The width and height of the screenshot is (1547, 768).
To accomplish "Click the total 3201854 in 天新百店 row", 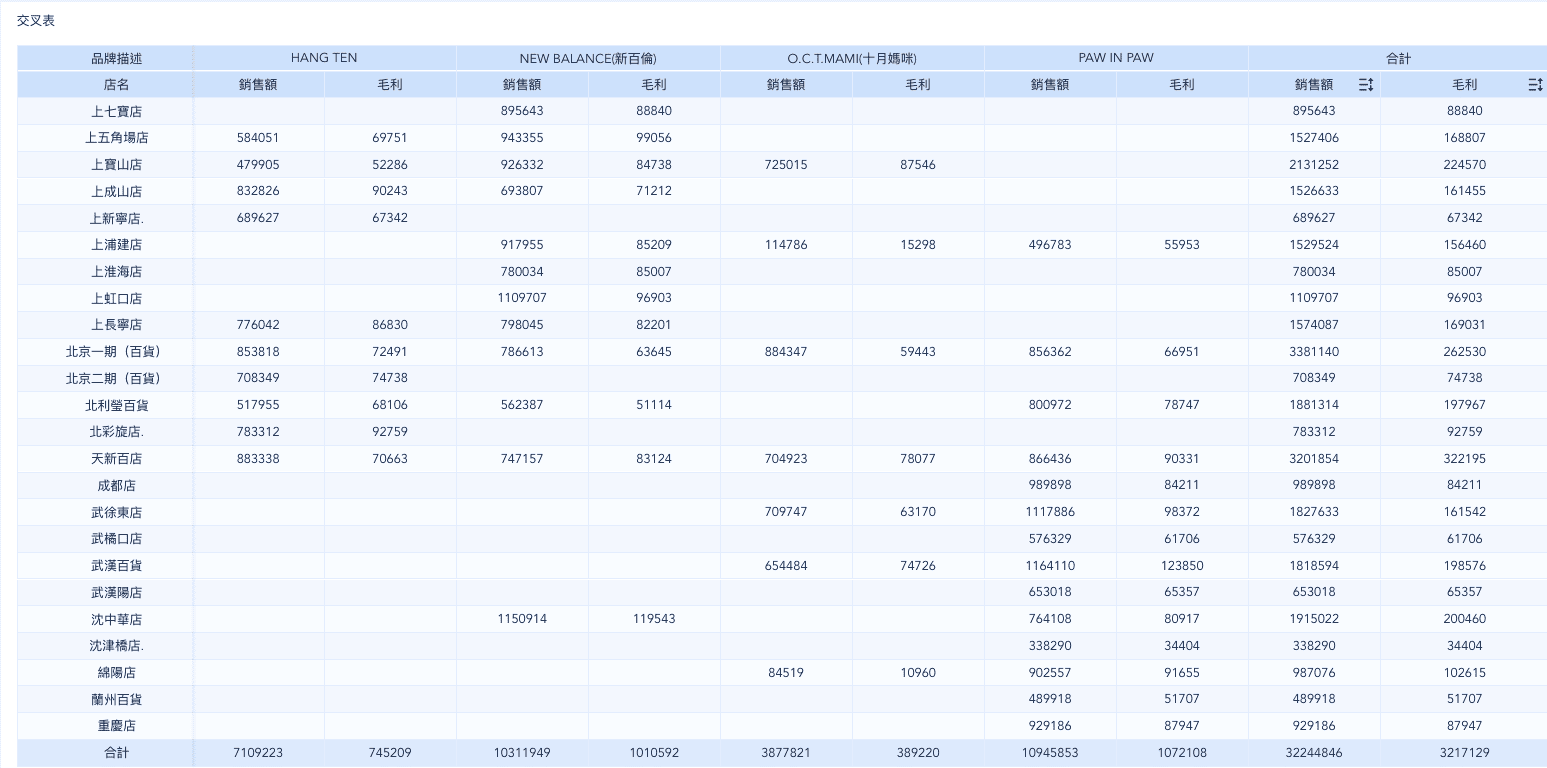I will pos(1314,459).
